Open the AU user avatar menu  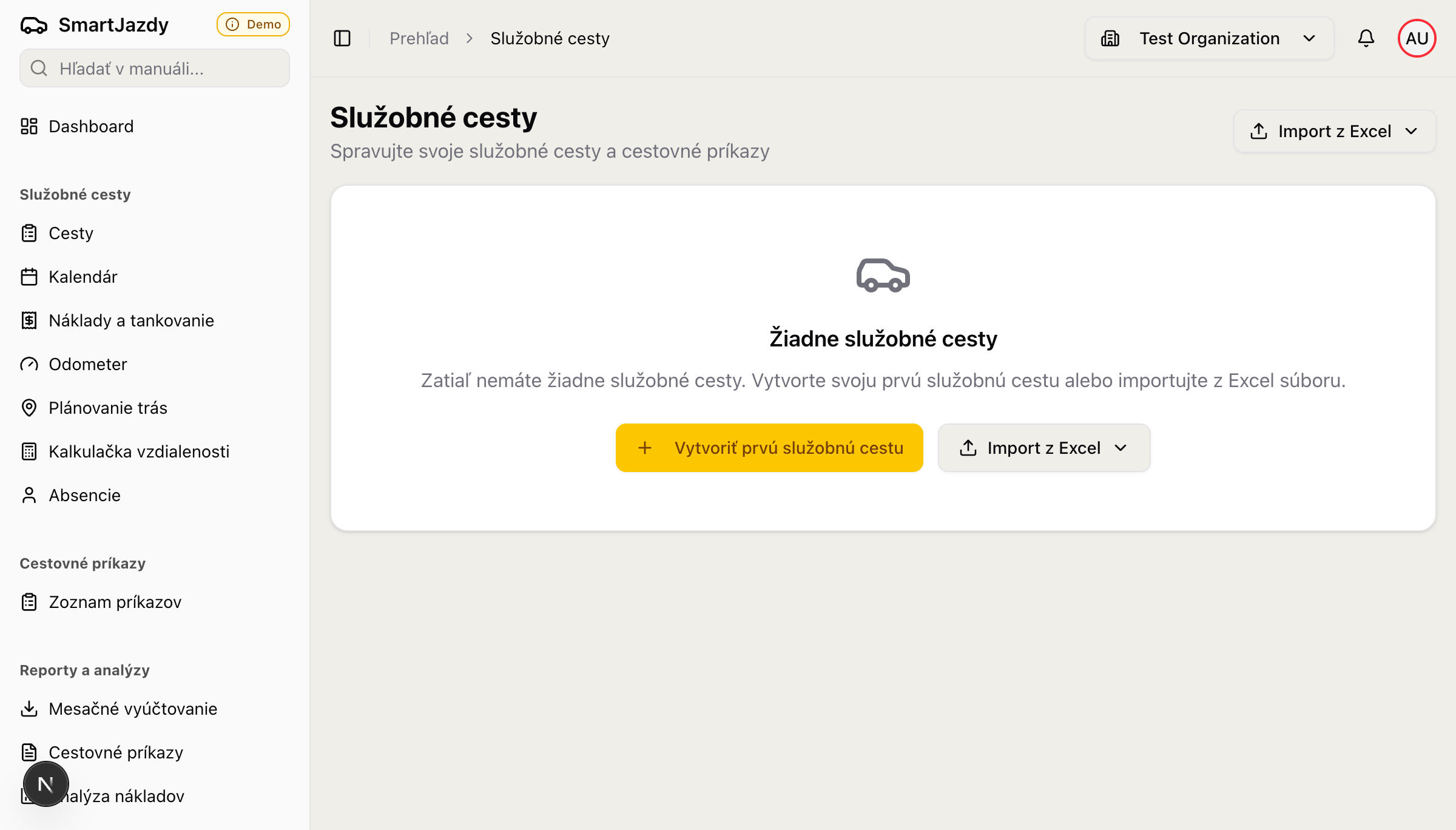point(1417,38)
